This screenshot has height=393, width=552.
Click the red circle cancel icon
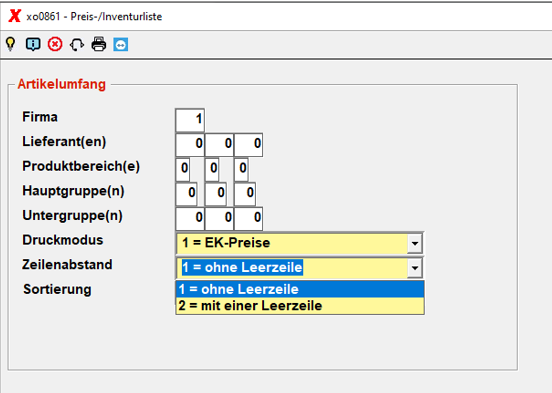[55, 44]
